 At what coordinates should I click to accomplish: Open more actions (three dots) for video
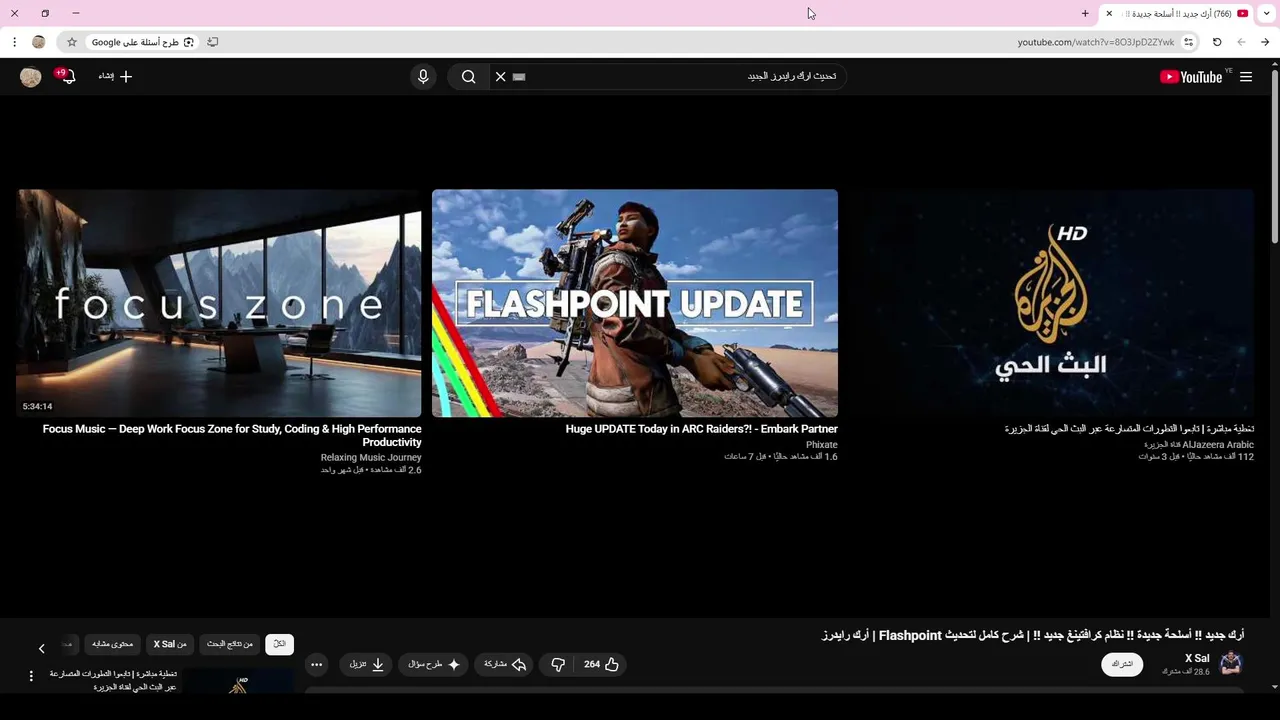[x=316, y=664]
